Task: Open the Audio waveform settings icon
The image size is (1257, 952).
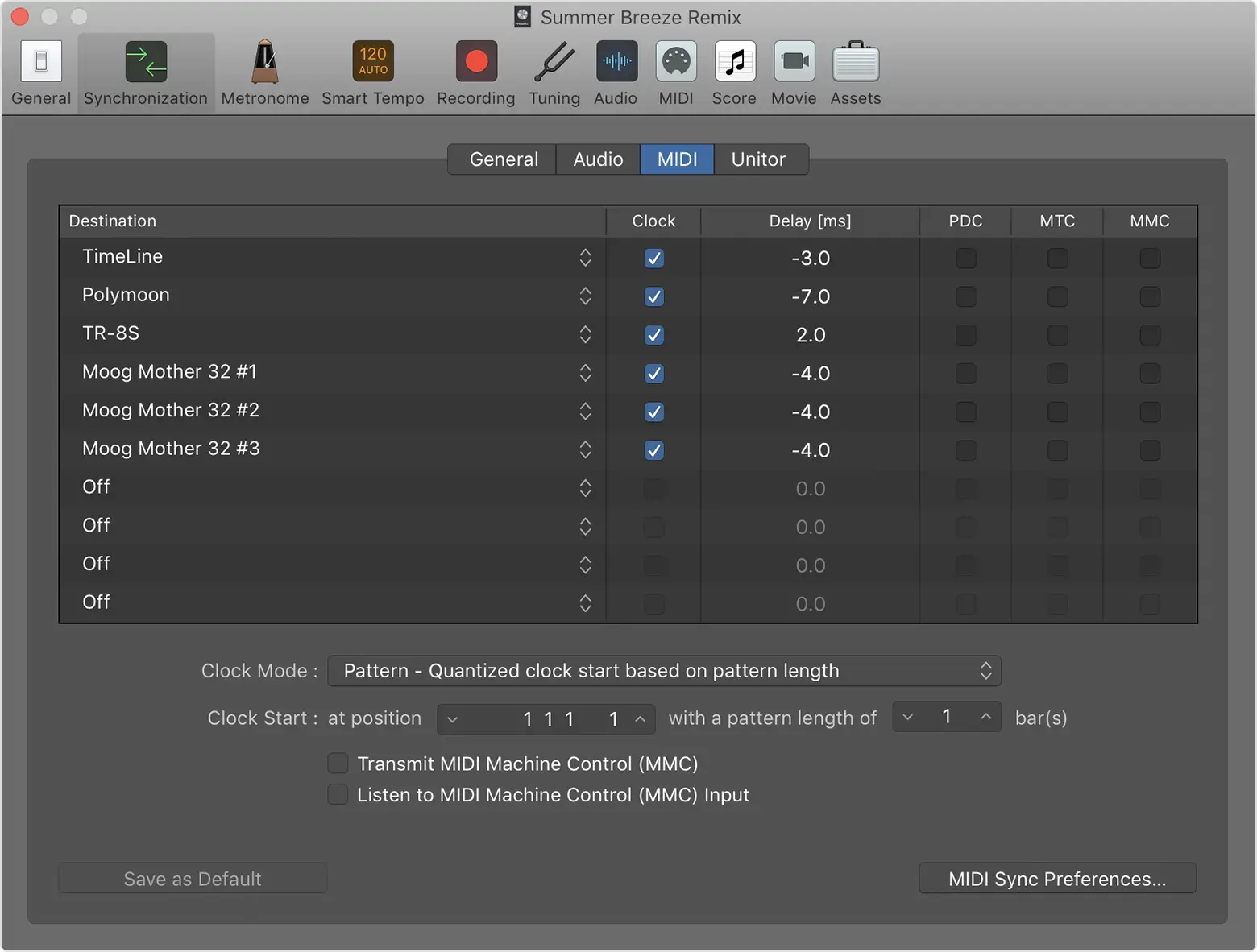Action: click(616, 63)
